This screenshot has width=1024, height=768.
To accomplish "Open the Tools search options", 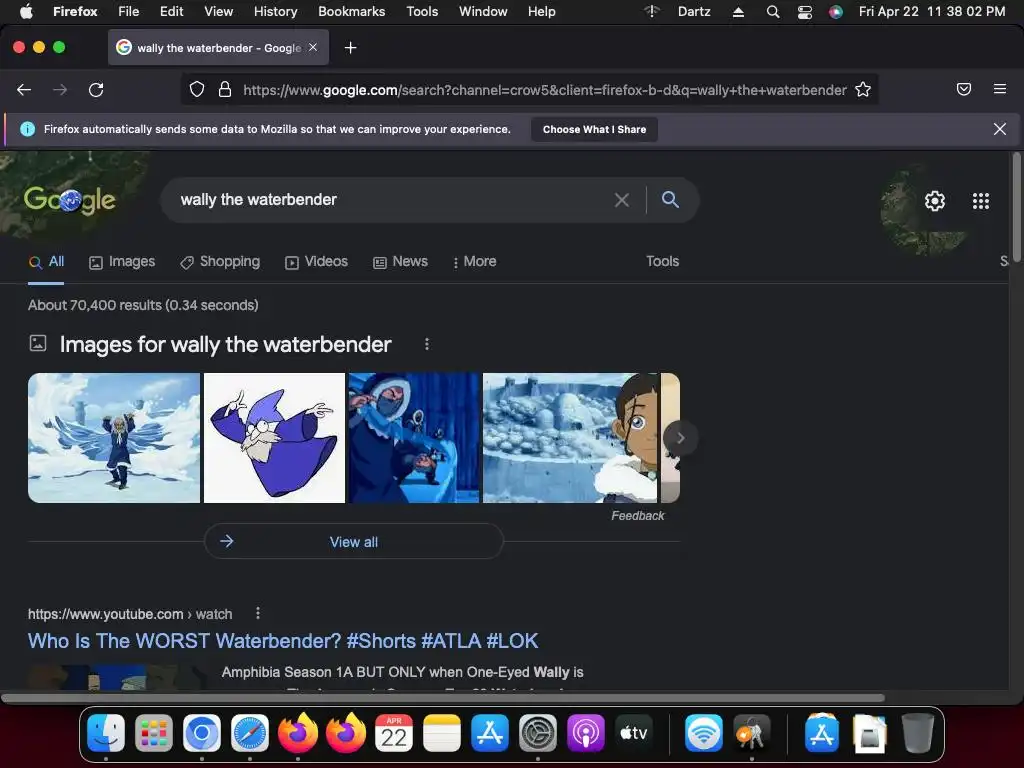I will point(662,261).
